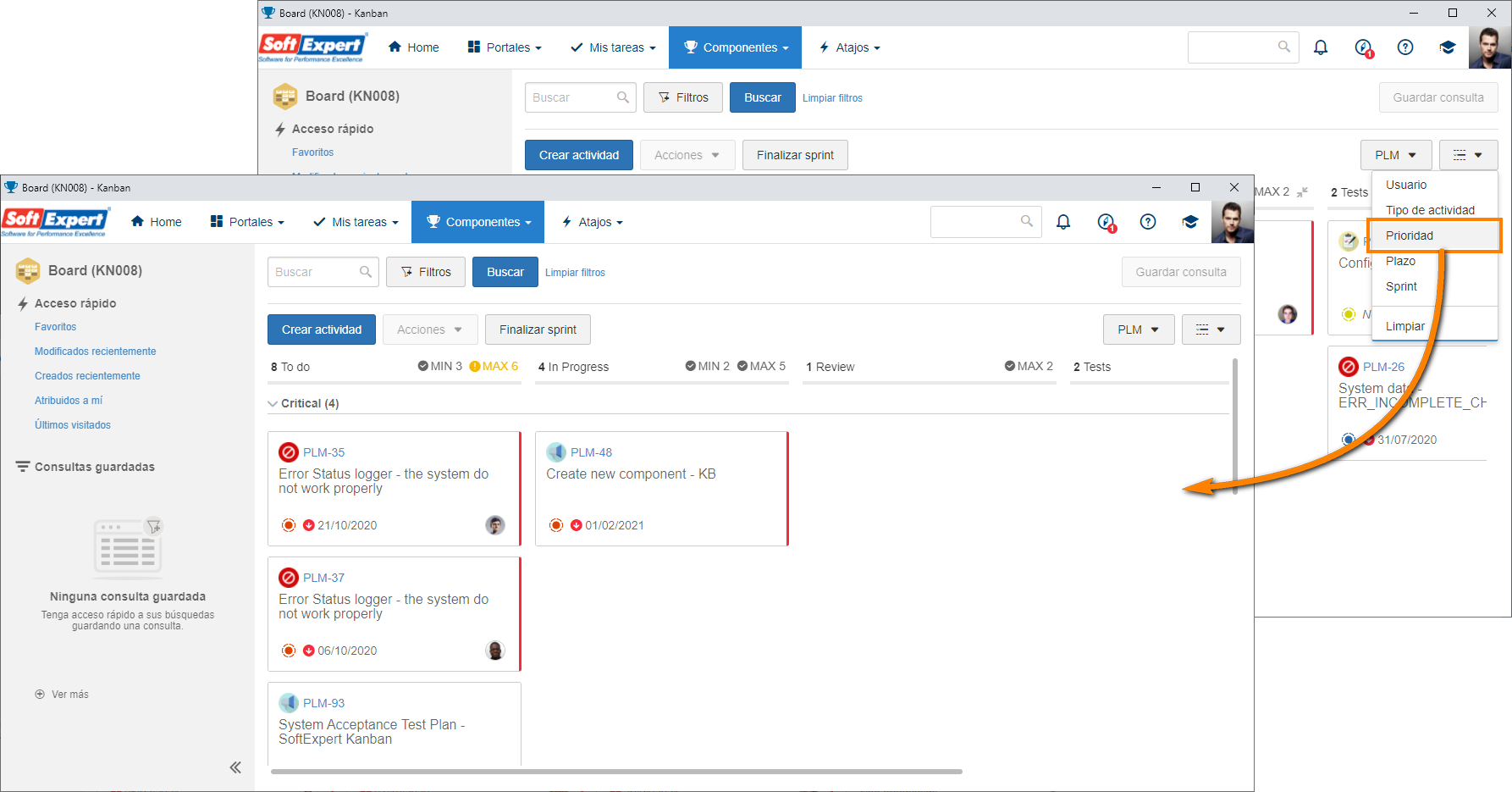Open Modificados recientemente link
The width and height of the screenshot is (1512, 792).
click(x=95, y=352)
